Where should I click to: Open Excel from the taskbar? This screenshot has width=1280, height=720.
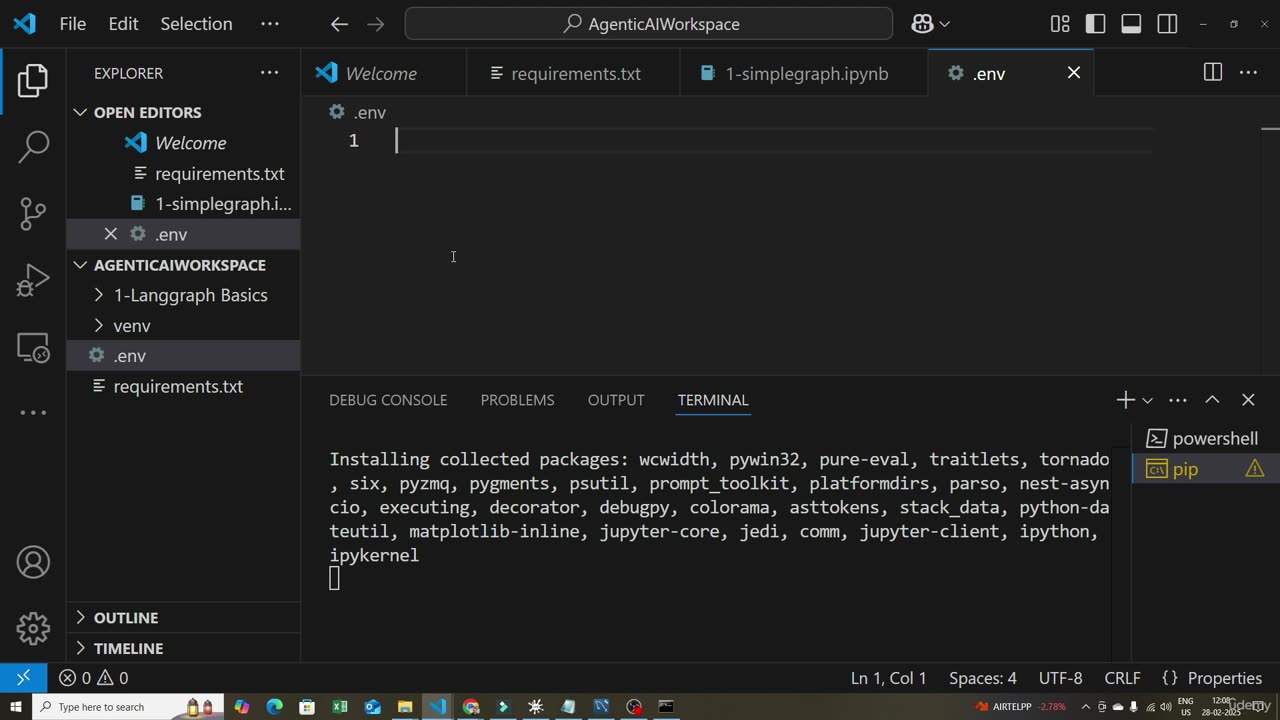(340, 707)
